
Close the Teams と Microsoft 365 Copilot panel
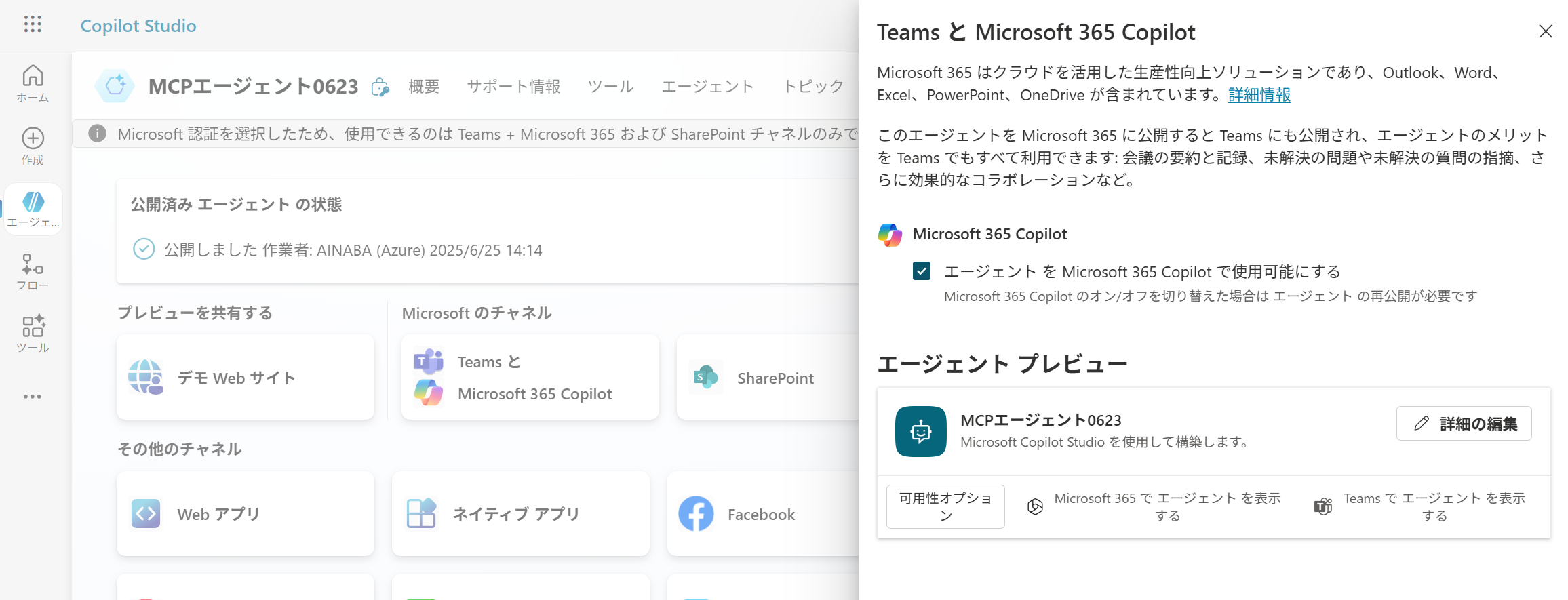pos(1546,31)
